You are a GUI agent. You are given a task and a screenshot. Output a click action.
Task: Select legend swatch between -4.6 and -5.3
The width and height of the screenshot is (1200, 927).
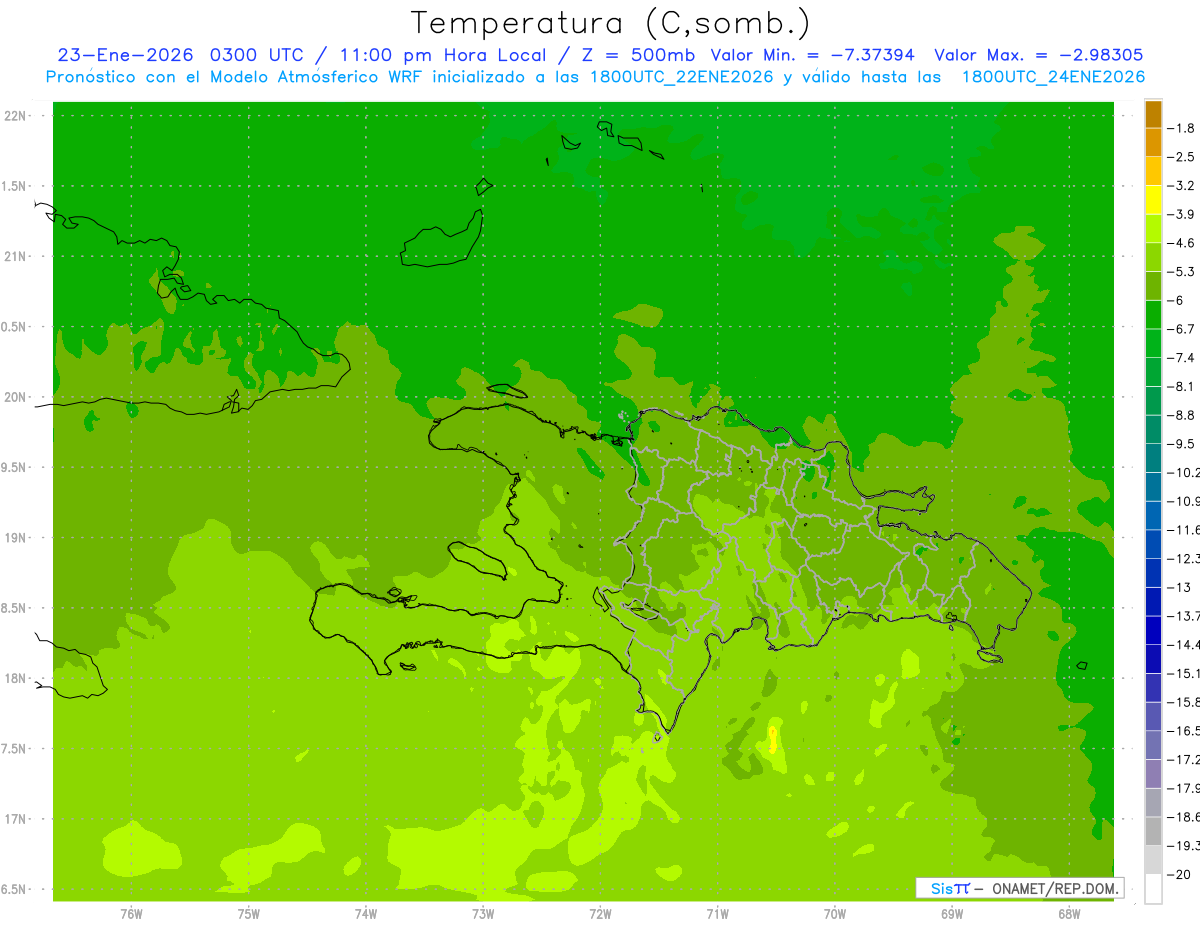coord(1153,258)
